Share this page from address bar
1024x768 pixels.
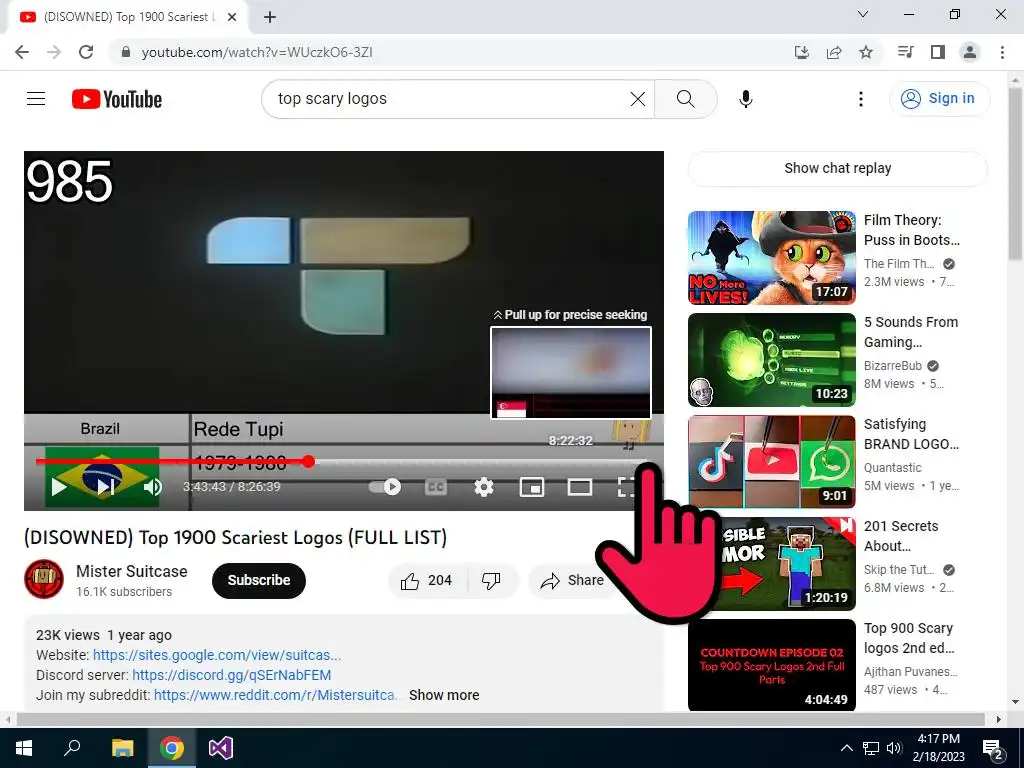coord(833,52)
